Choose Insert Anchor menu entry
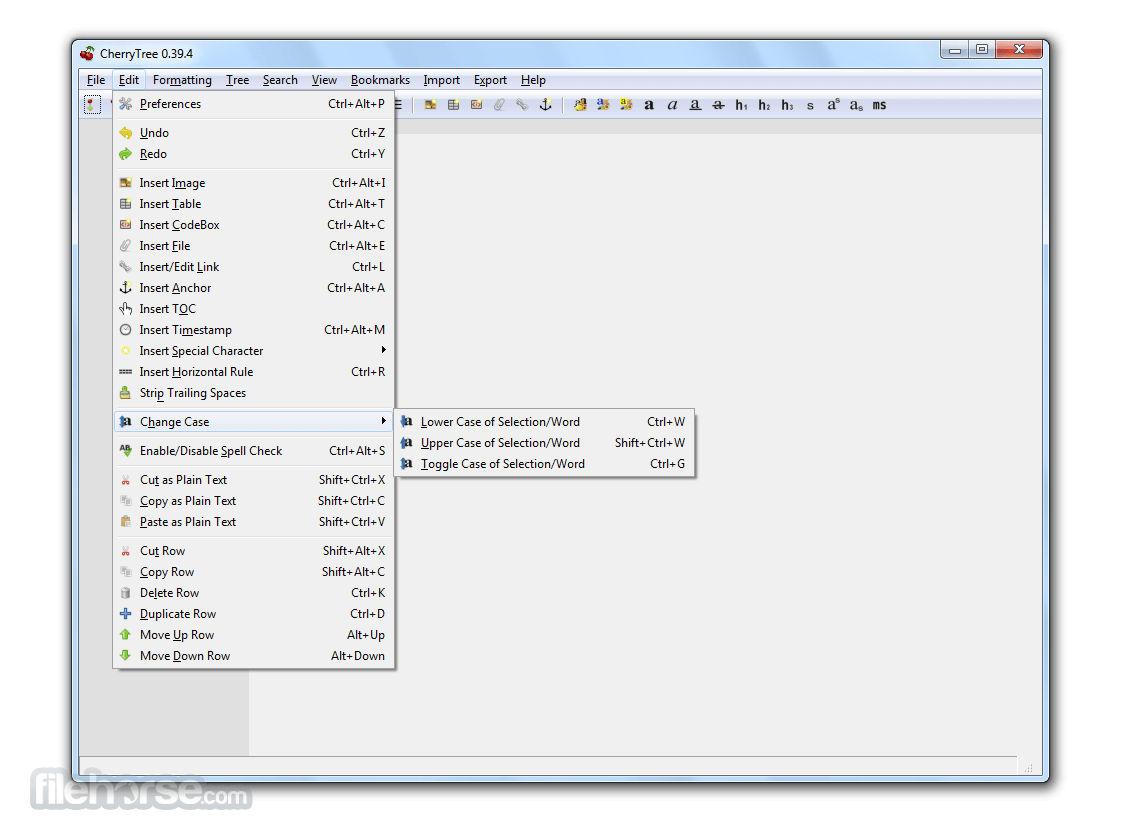 [254, 288]
